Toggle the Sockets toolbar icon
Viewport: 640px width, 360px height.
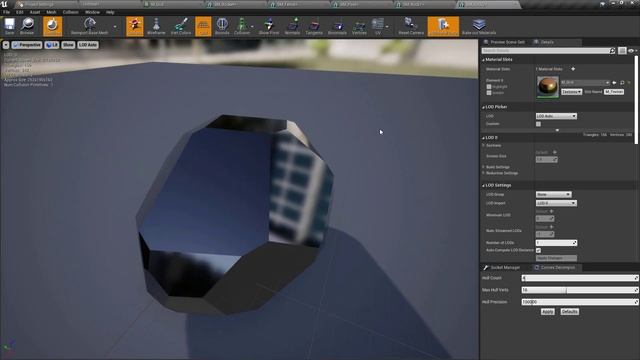[x=135, y=26]
